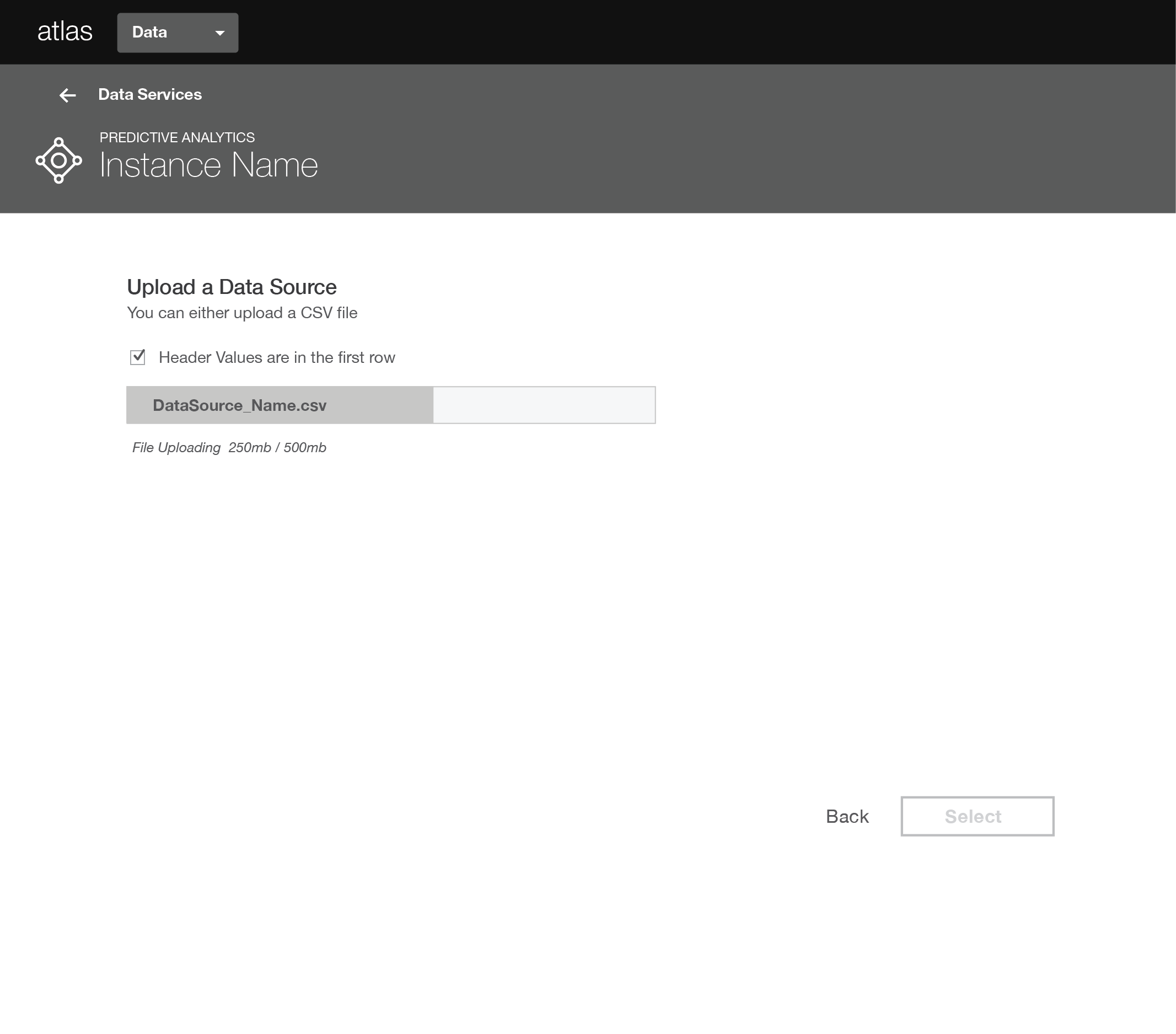Click the 250mb / 500mb size indicator
The width and height of the screenshot is (1176, 1034).
pyautogui.click(x=277, y=448)
